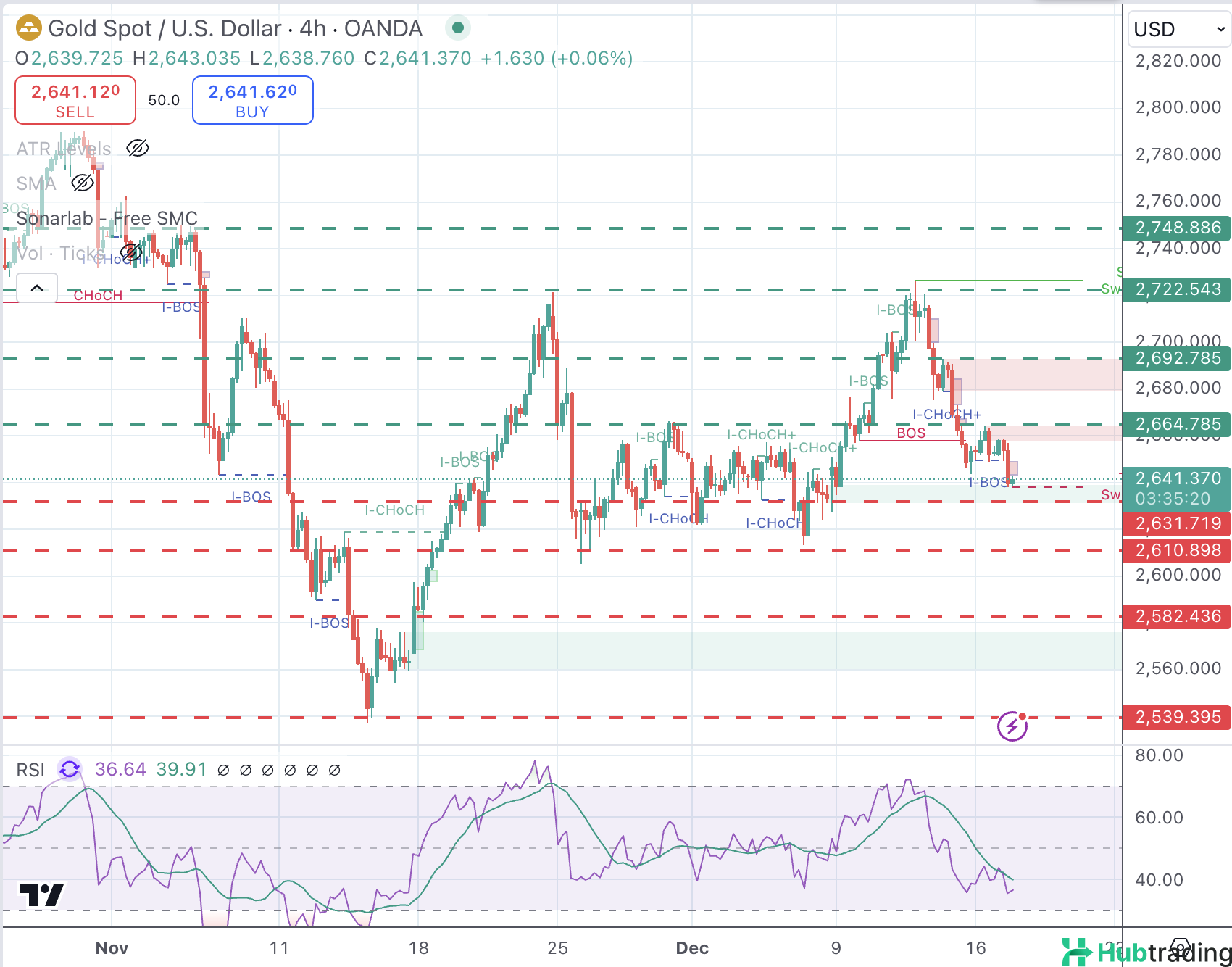Click the green market status dot
The width and height of the screenshot is (1232, 967).
click(457, 28)
